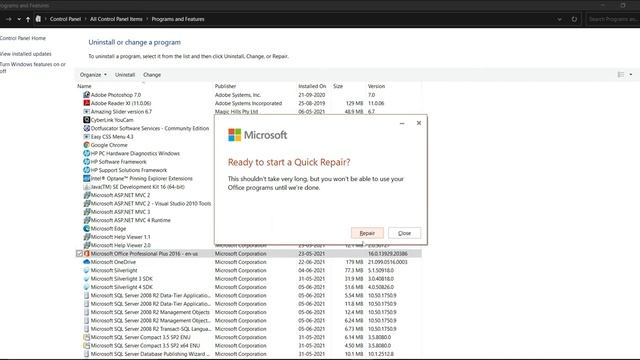
Task: Minimize the Microsoft repair dialog
Action: point(402,123)
